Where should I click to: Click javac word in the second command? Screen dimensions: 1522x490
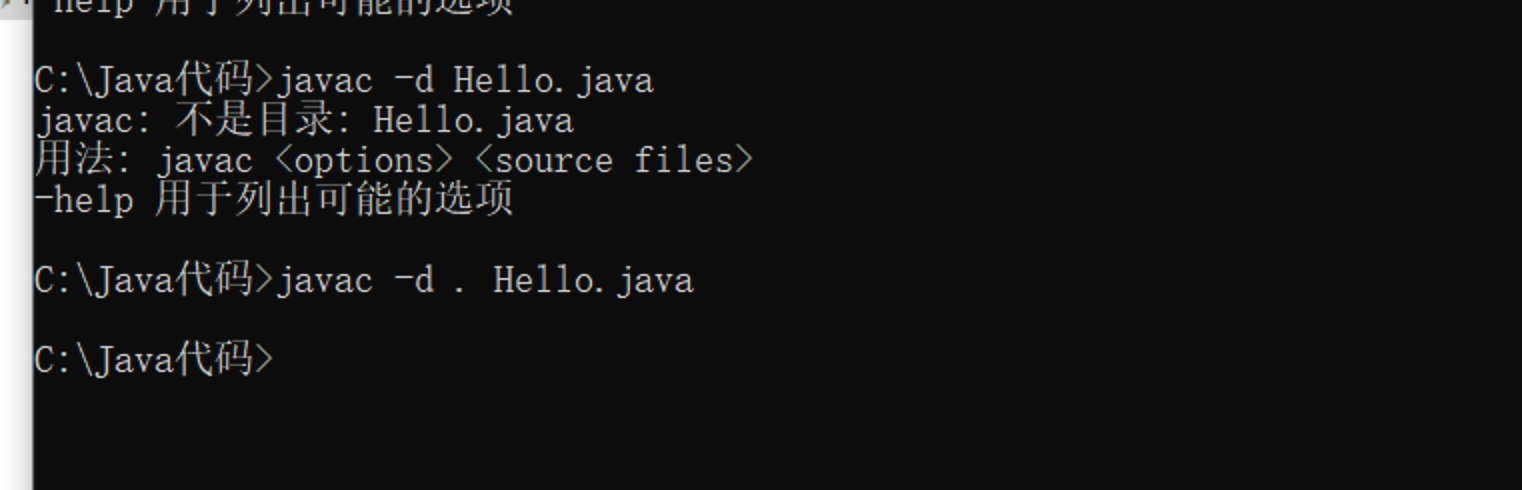tap(324, 281)
